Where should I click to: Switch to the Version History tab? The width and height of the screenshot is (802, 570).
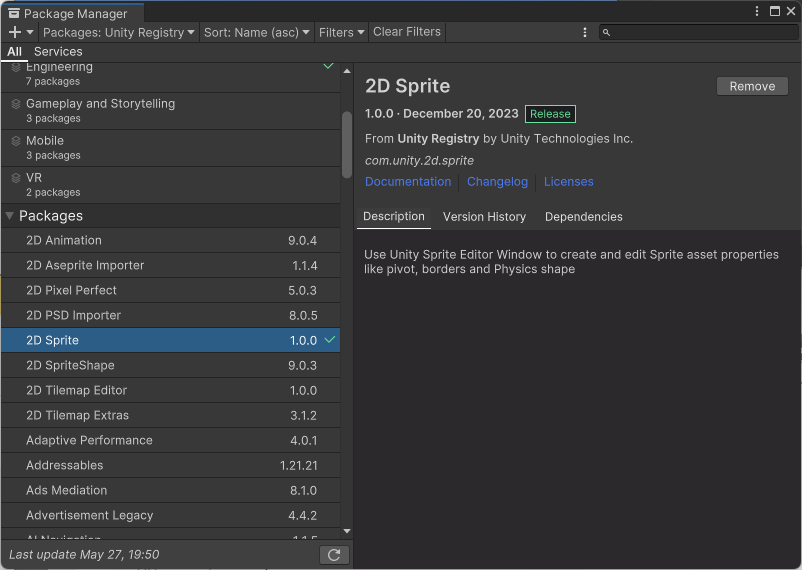pyautogui.click(x=484, y=217)
